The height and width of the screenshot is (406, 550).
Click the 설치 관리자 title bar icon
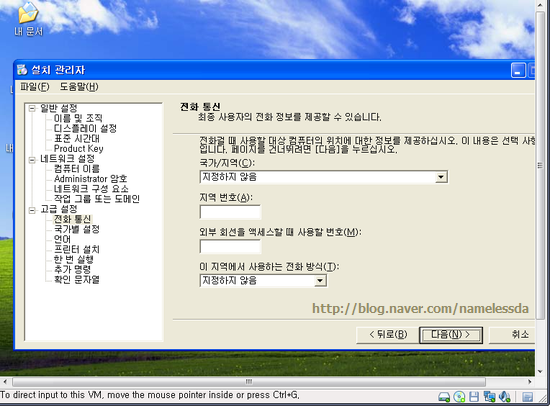(22, 69)
